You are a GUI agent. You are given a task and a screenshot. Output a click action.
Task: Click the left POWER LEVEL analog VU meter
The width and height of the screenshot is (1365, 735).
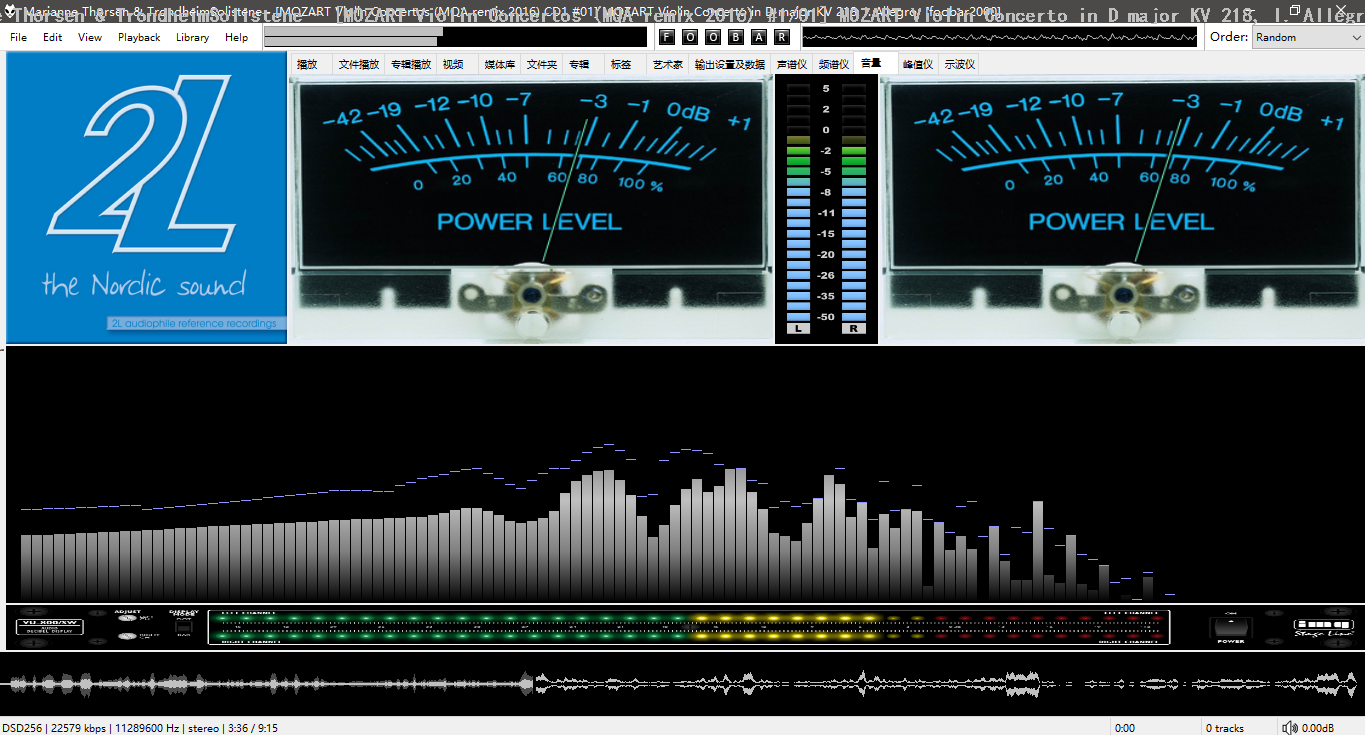531,198
